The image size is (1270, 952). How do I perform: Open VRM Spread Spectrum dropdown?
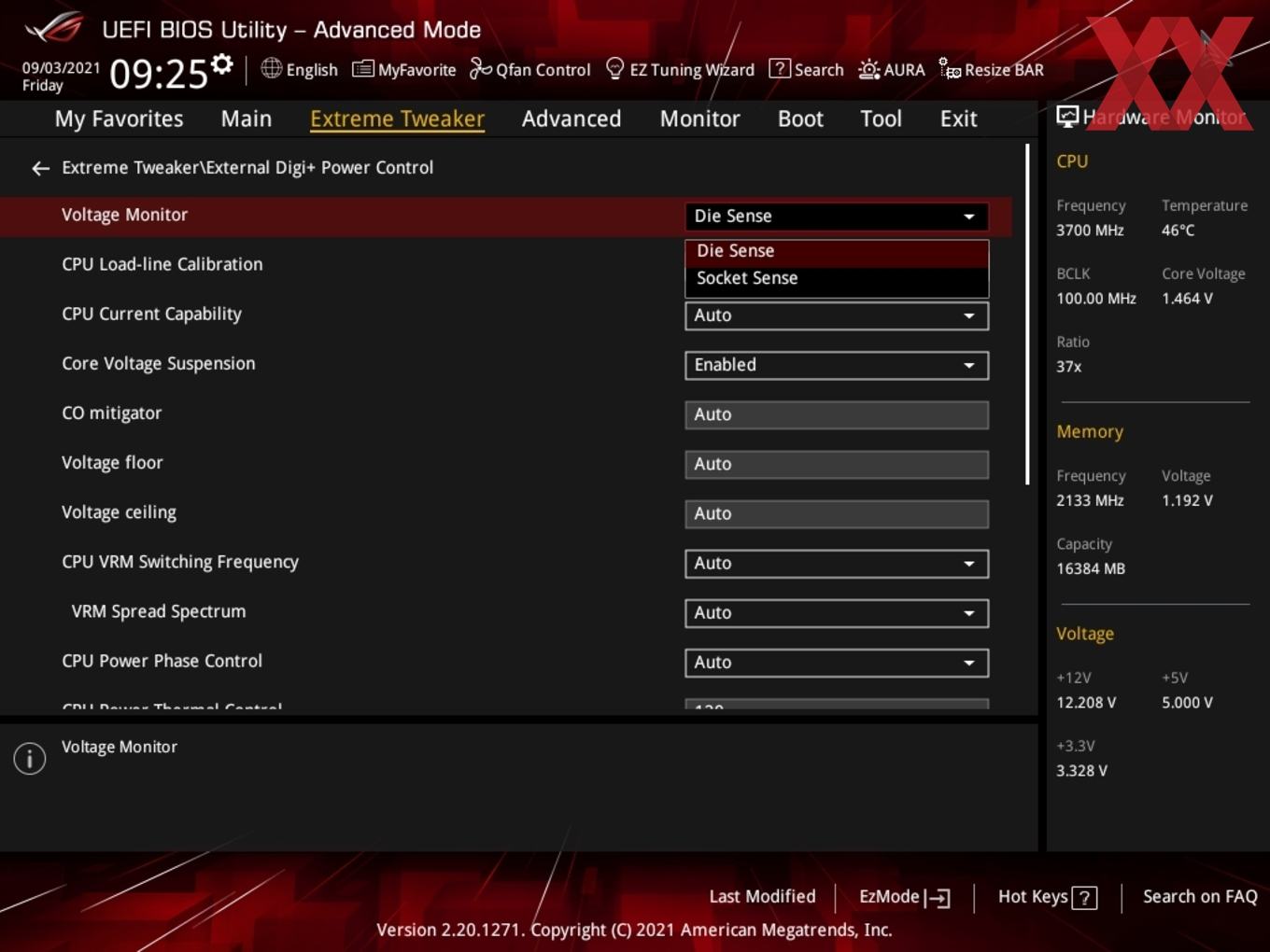click(837, 613)
